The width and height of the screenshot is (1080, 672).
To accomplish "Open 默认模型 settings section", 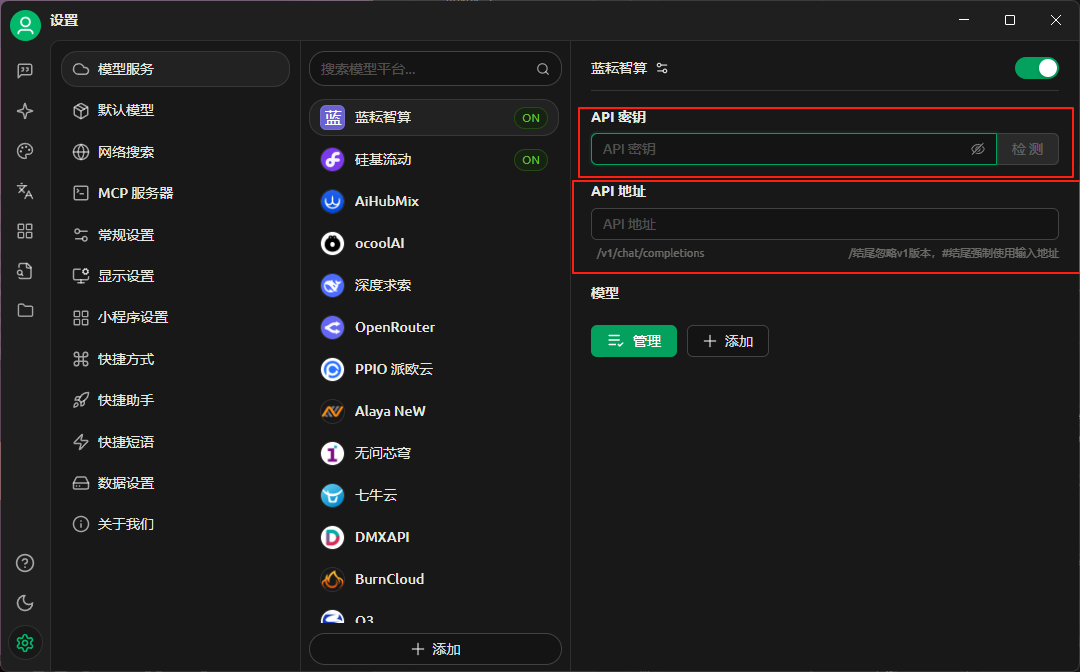I will click(x=176, y=110).
